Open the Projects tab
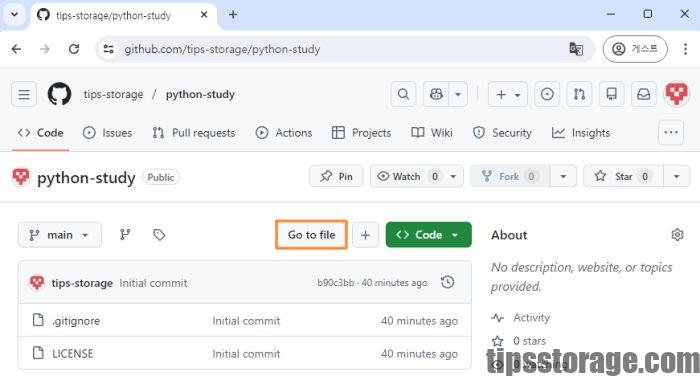The height and width of the screenshot is (376, 700). 361,133
